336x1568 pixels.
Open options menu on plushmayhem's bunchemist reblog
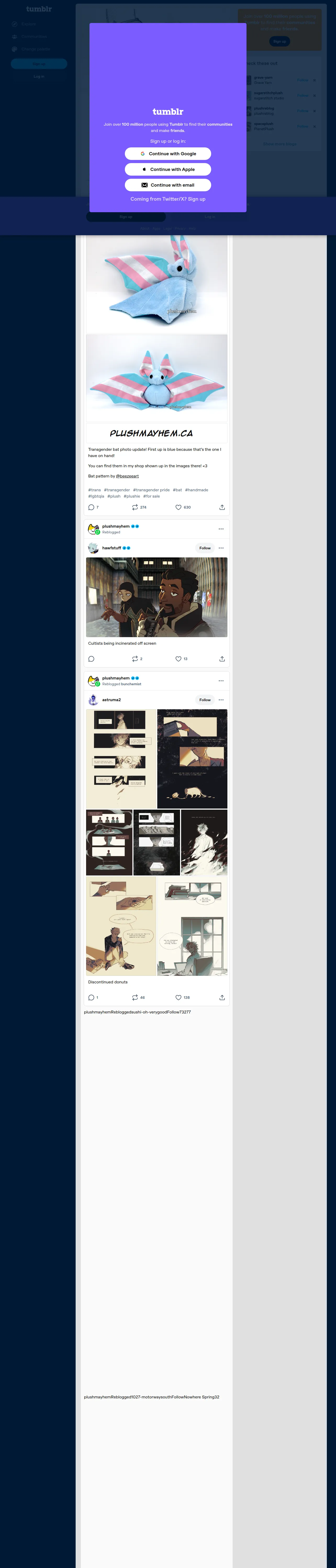click(221, 681)
